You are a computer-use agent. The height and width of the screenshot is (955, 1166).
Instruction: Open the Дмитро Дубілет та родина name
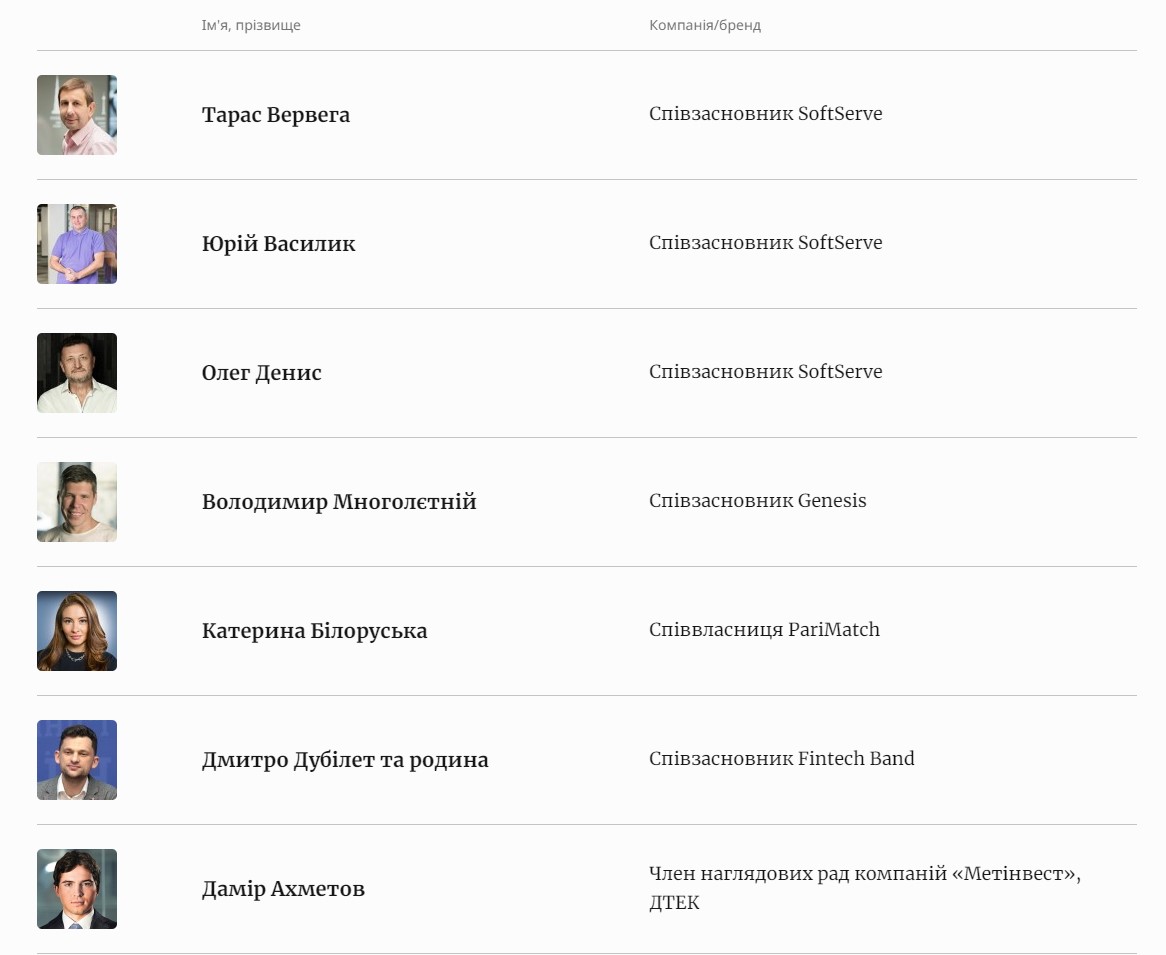pos(345,760)
